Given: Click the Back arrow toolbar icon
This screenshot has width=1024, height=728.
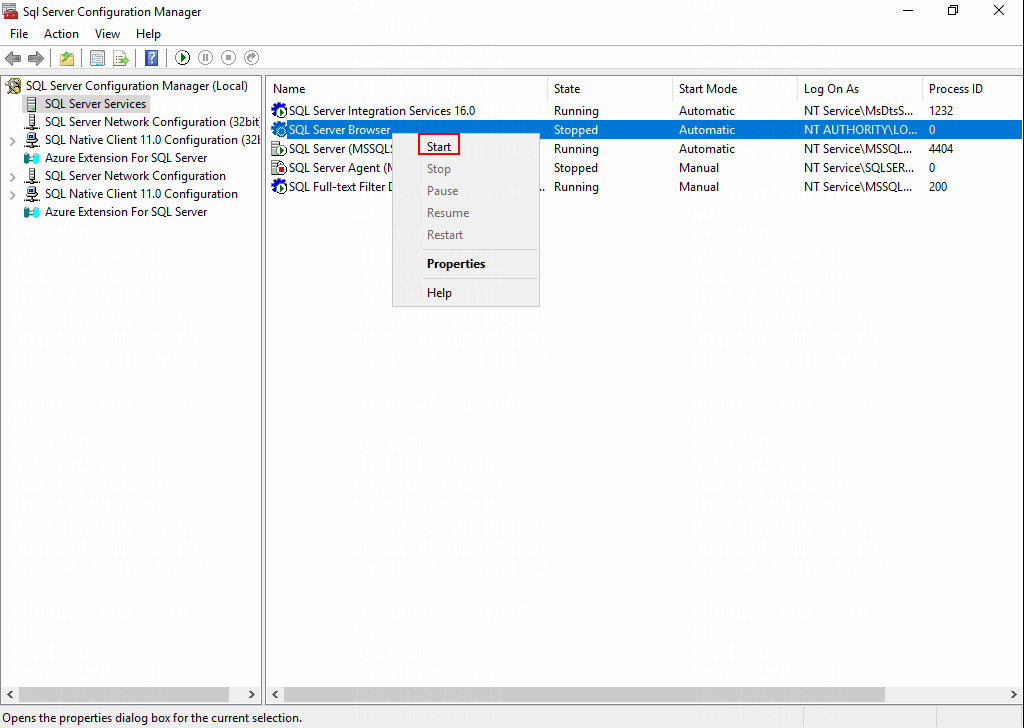Looking at the screenshot, I should (12, 58).
